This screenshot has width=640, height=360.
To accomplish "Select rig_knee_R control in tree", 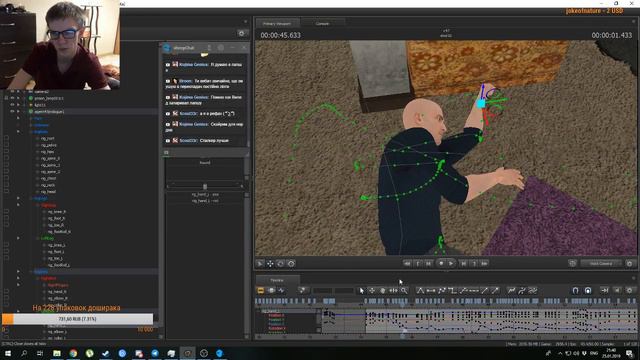I will pyautogui.click(x=57, y=211).
